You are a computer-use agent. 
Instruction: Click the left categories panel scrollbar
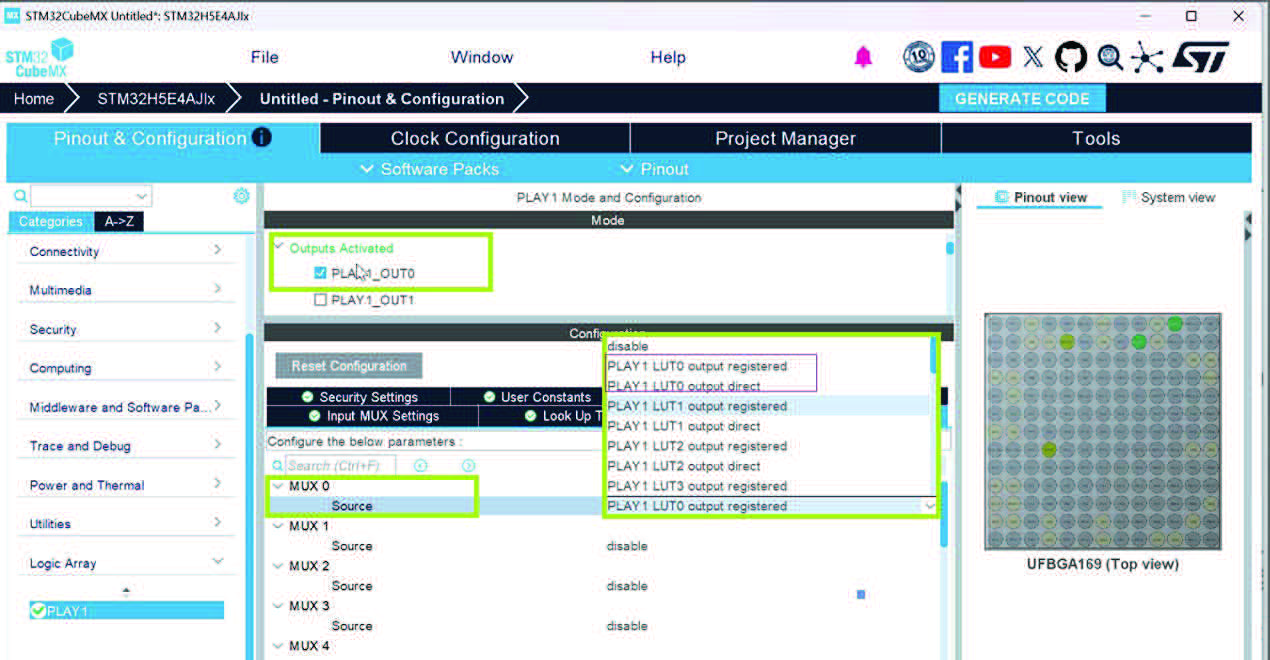(x=249, y=495)
